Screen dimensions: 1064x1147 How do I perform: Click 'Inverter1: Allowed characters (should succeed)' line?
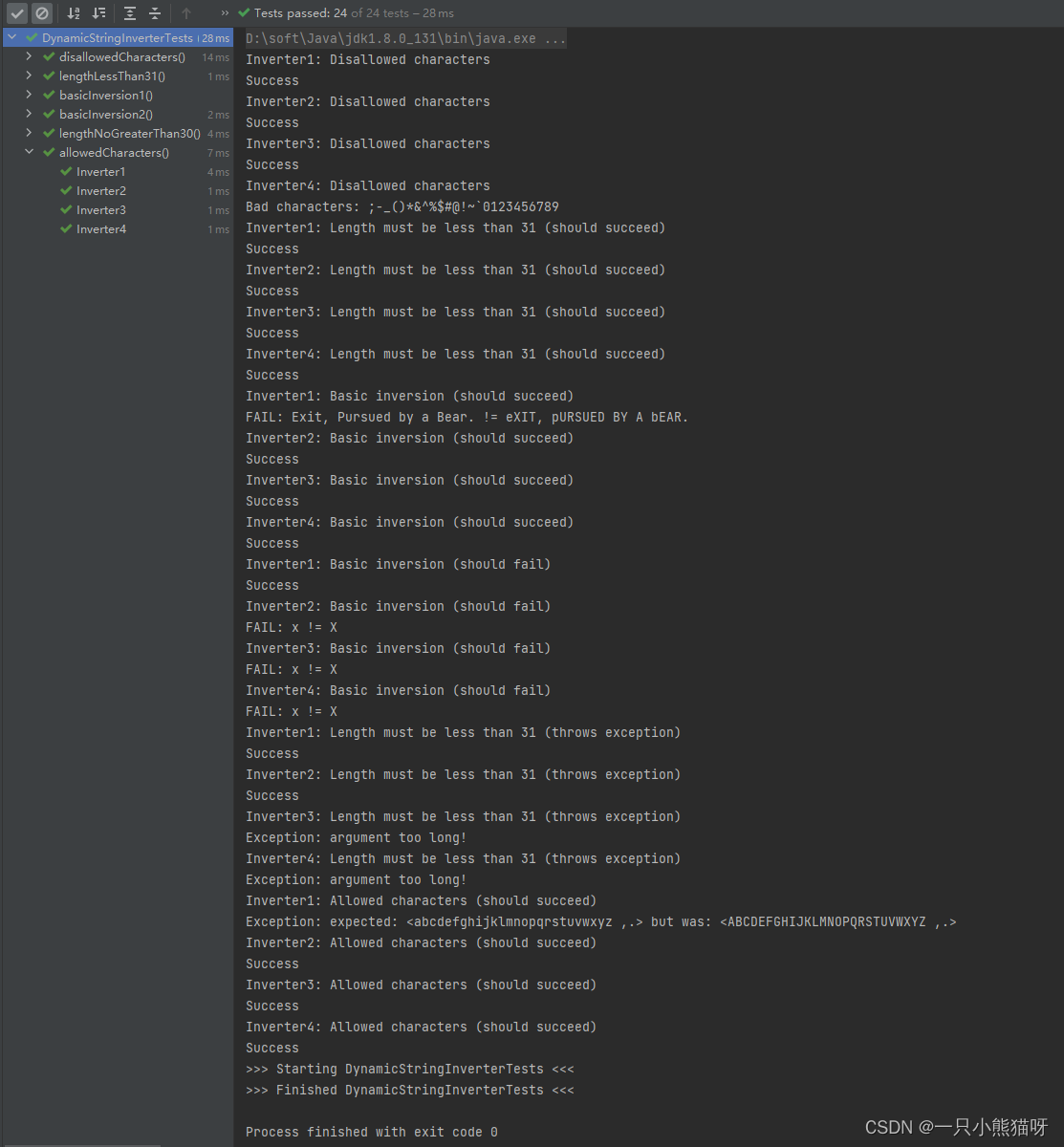[422, 900]
